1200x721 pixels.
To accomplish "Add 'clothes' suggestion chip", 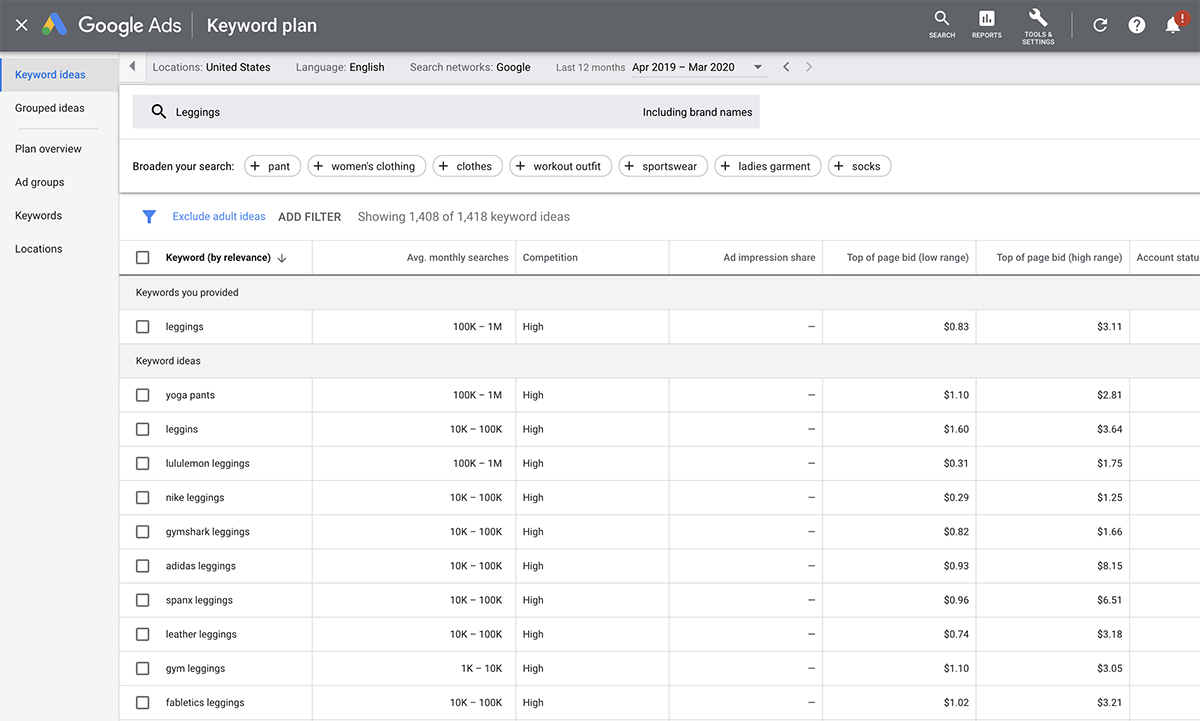I will (x=467, y=166).
